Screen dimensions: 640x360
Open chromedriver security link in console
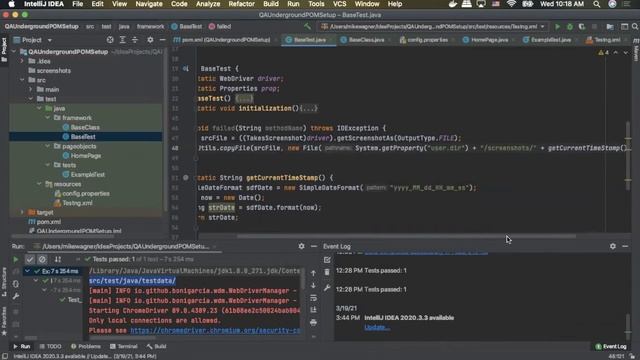215,331
